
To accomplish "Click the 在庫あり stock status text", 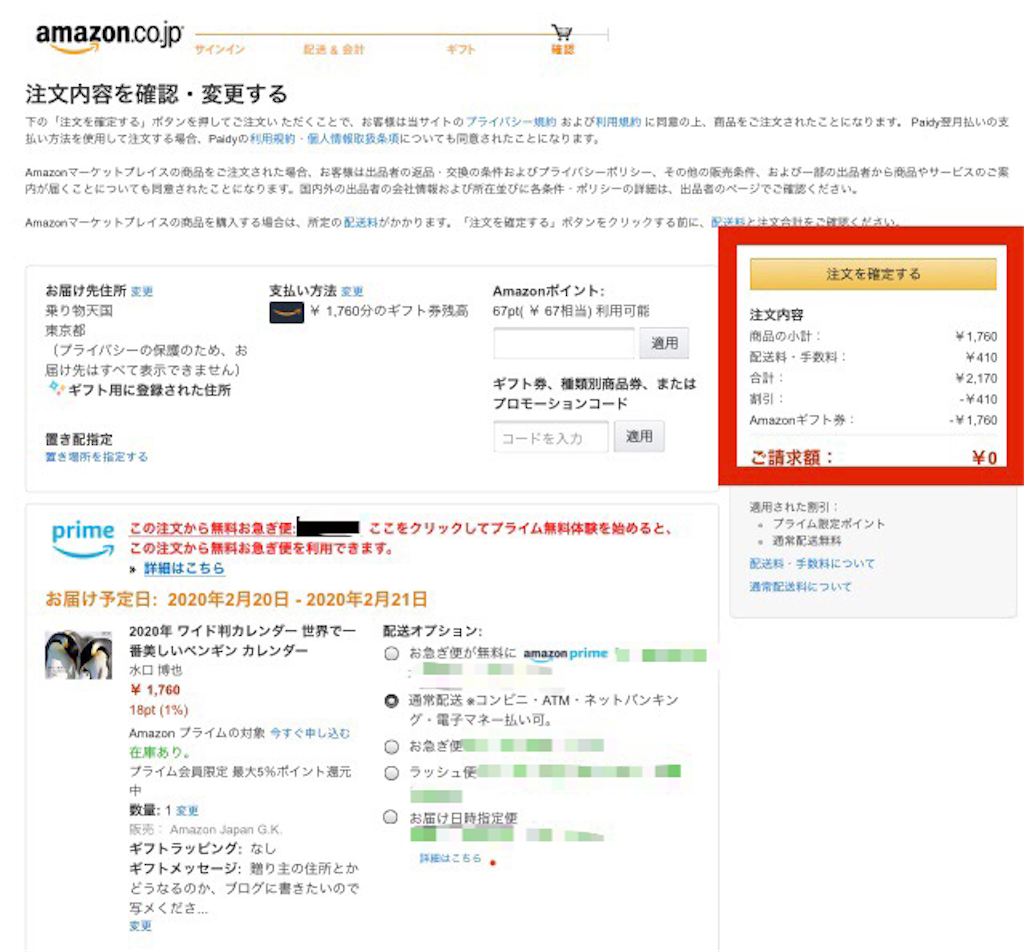I will [x=159, y=752].
